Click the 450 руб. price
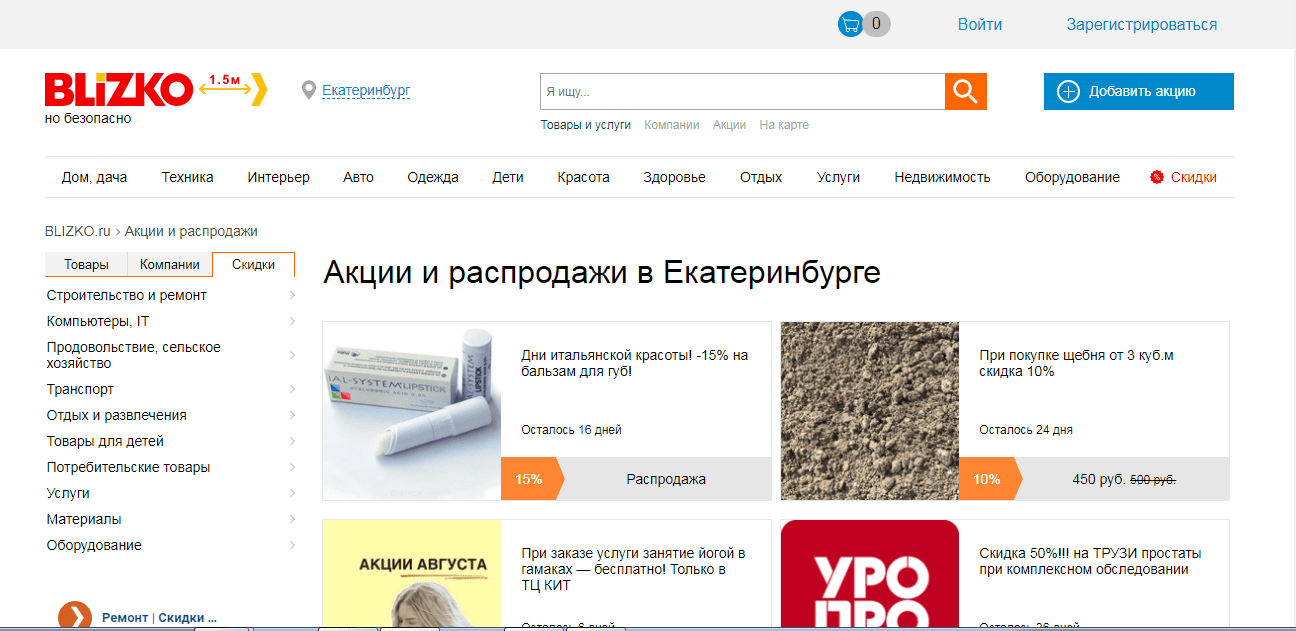Screen dimensions: 1296x631 1098,479
